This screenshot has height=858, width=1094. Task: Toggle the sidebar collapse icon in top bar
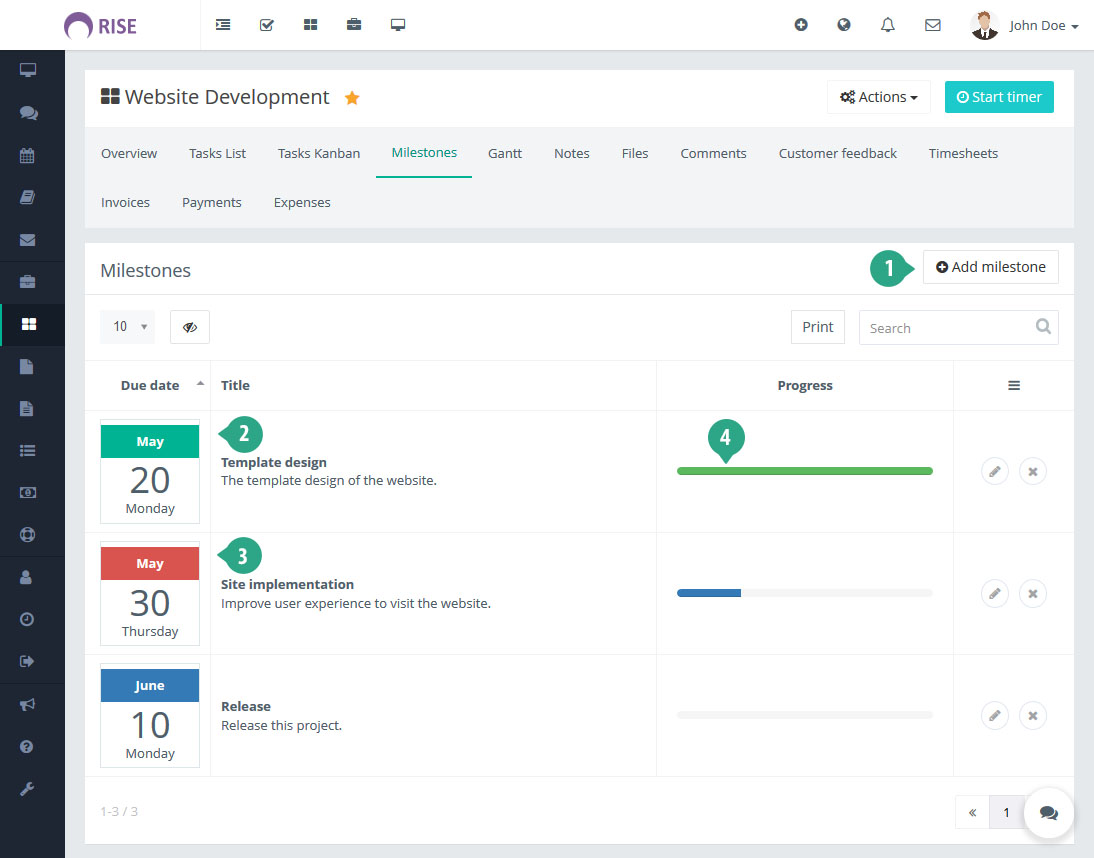[x=223, y=25]
